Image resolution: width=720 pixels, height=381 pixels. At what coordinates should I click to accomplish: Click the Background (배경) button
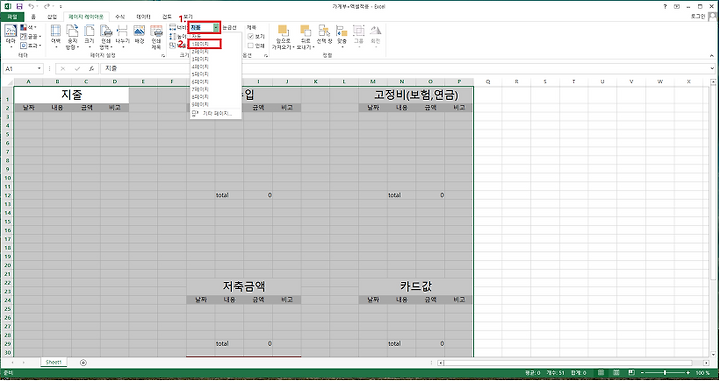coord(139,35)
